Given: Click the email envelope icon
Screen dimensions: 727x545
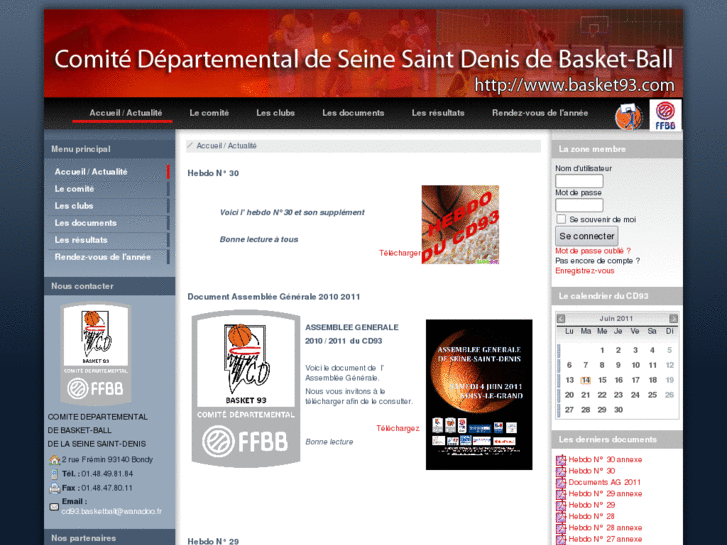Looking at the screenshot, I should (54, 507).
